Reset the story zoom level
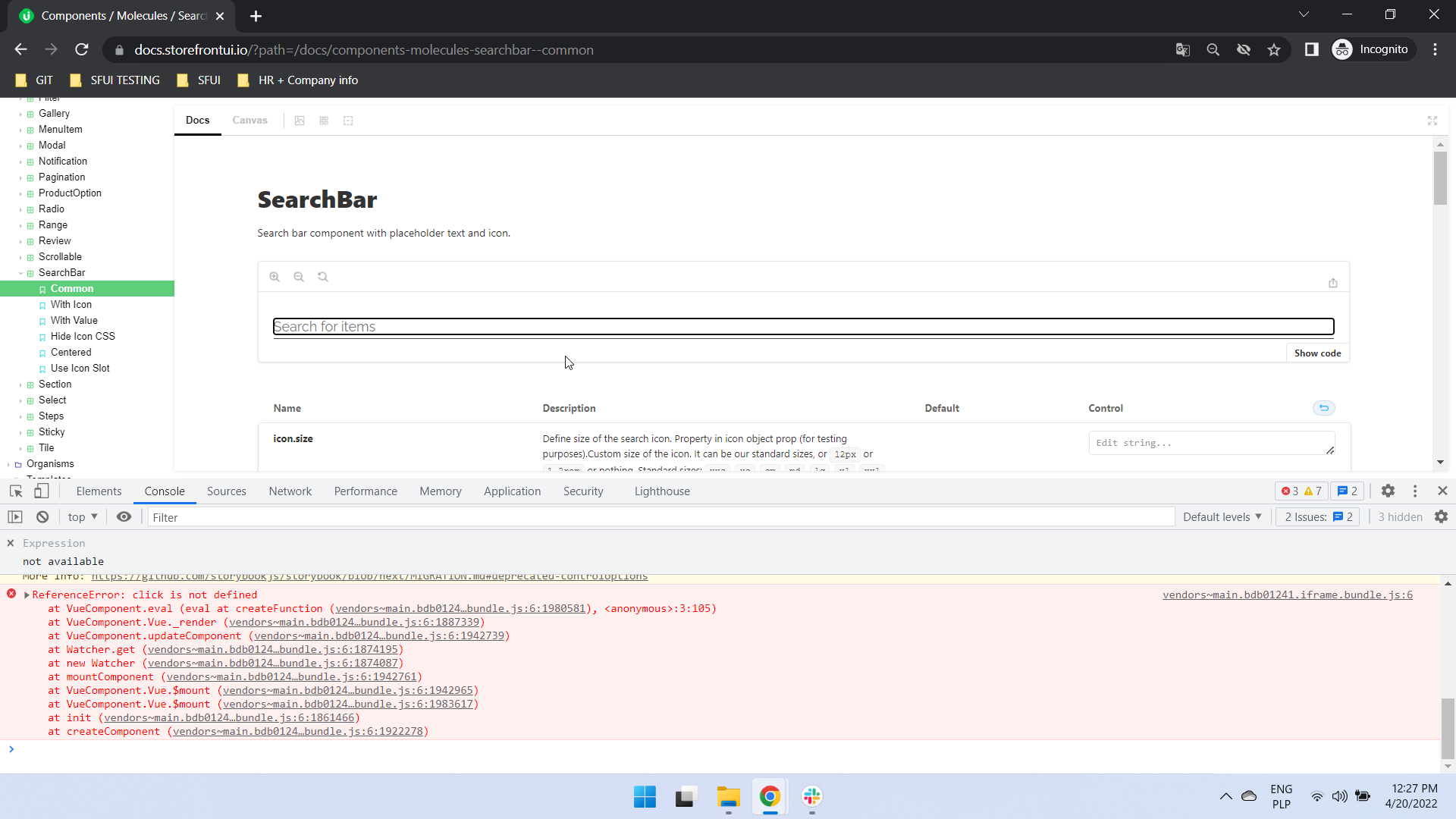This screenshot has height=819, width=1456. pyautogui.click(x=323, y=276)
